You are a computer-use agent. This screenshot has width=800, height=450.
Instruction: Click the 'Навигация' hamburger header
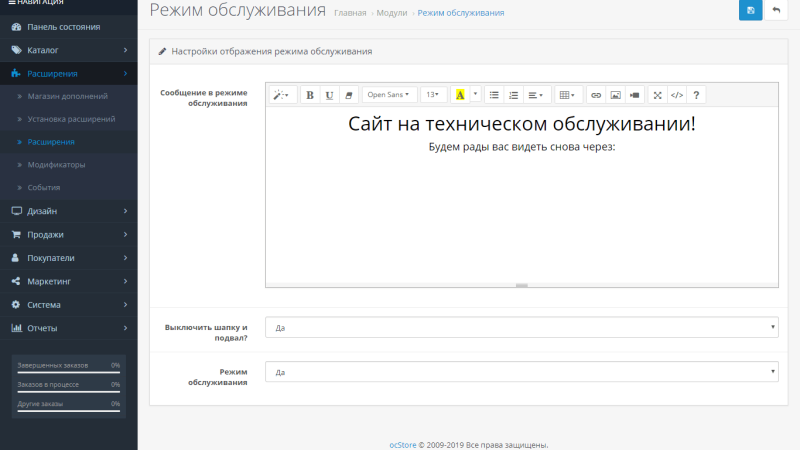click(x=36, y=3)
